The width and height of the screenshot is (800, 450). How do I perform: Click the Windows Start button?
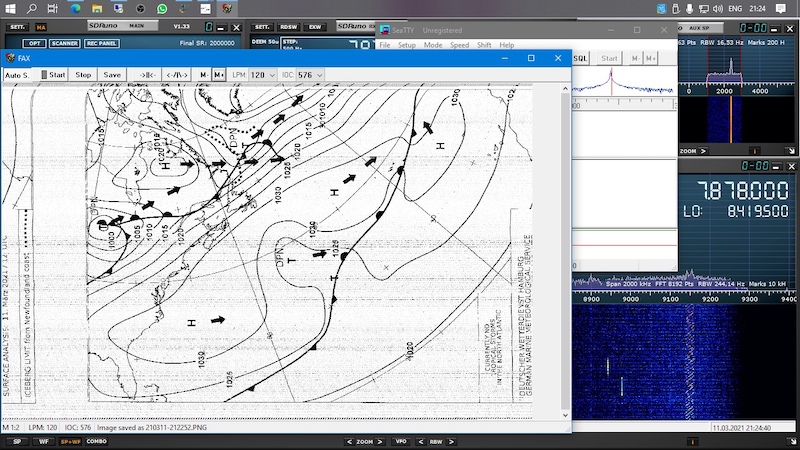click(x=9, y=8)
